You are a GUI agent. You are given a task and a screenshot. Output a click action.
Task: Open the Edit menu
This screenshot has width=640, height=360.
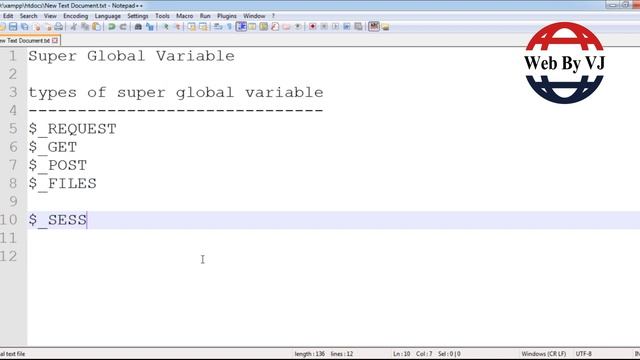tap(8, 16)
